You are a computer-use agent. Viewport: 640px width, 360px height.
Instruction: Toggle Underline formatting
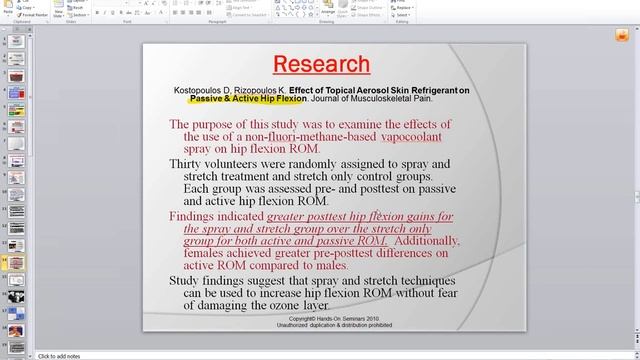113,13
